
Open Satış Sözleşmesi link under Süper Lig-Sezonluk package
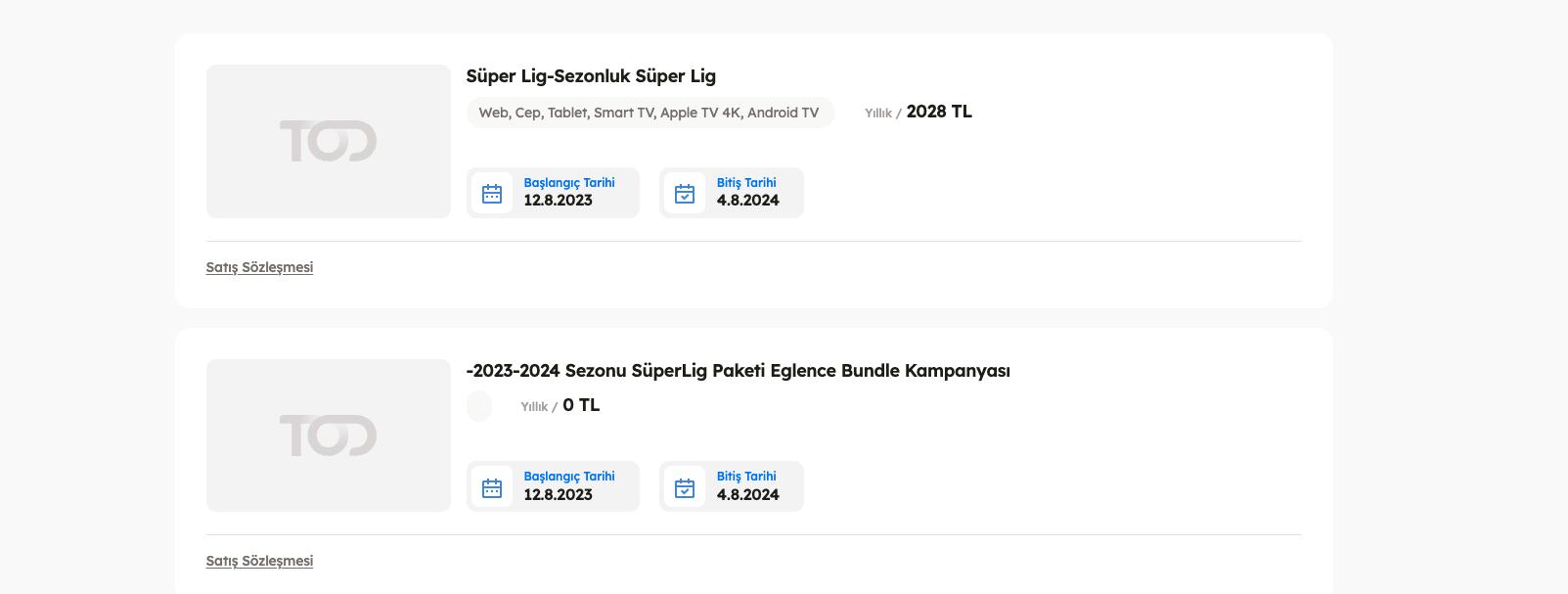[x=259, y=267]
